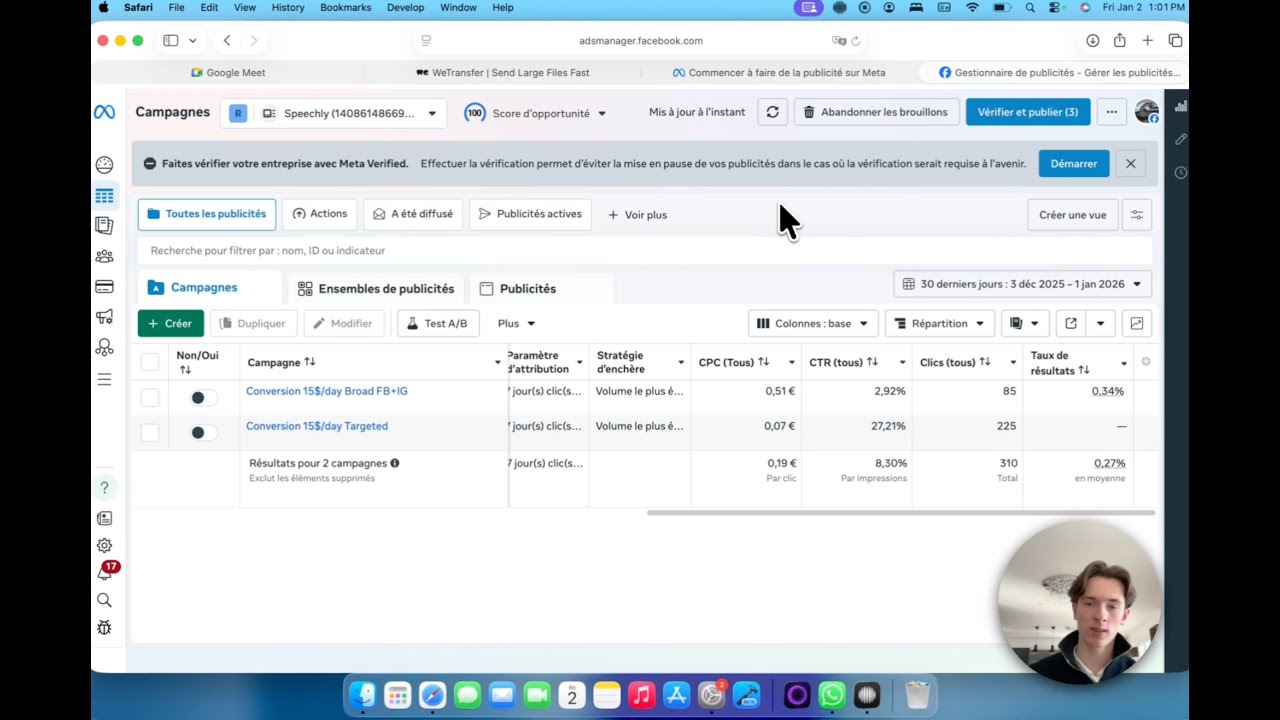Image resolution: width=1280 pixels, height=720 pixels.
Task: Click the Créer une vue button
Action: [1072, 215]
